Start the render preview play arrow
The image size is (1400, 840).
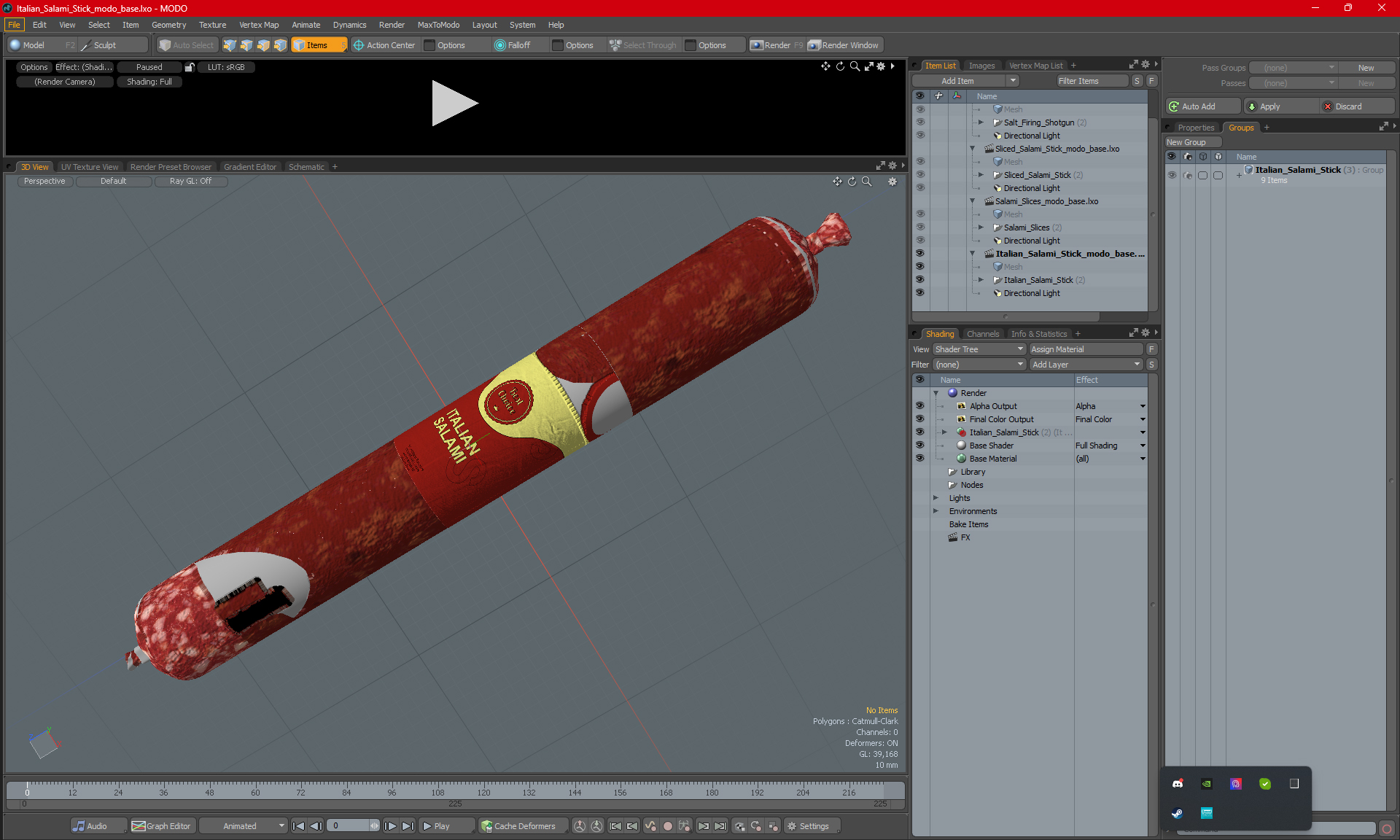pos(454,103)
